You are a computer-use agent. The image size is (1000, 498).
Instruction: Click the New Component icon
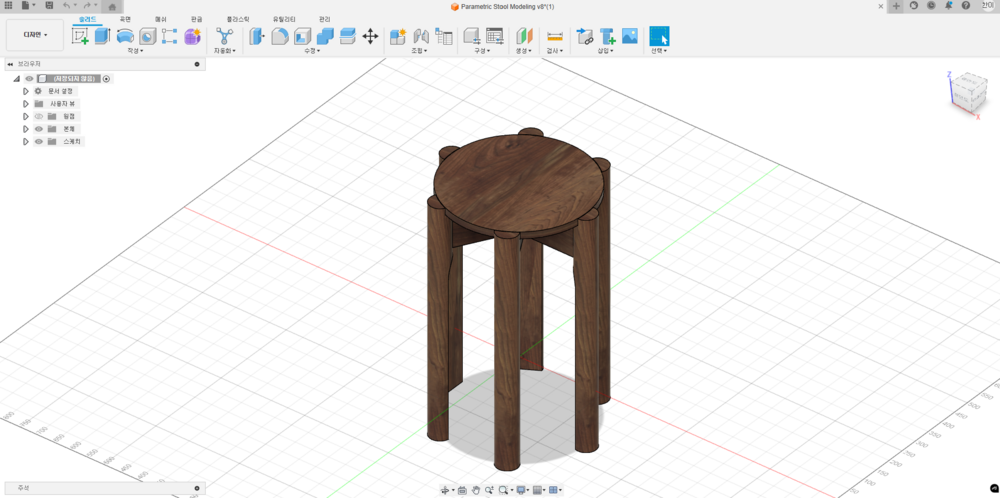click(x=398, y=36)
